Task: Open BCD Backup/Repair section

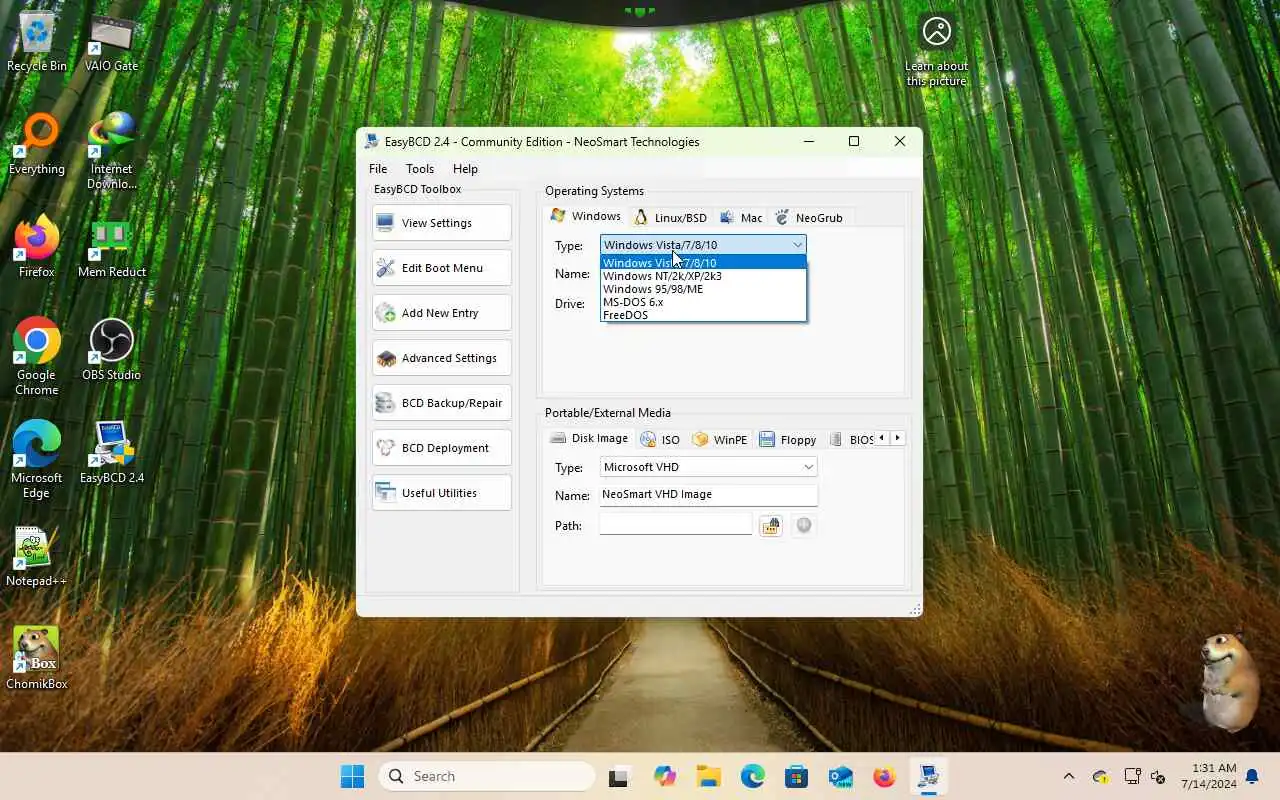Action: point(441,403)
